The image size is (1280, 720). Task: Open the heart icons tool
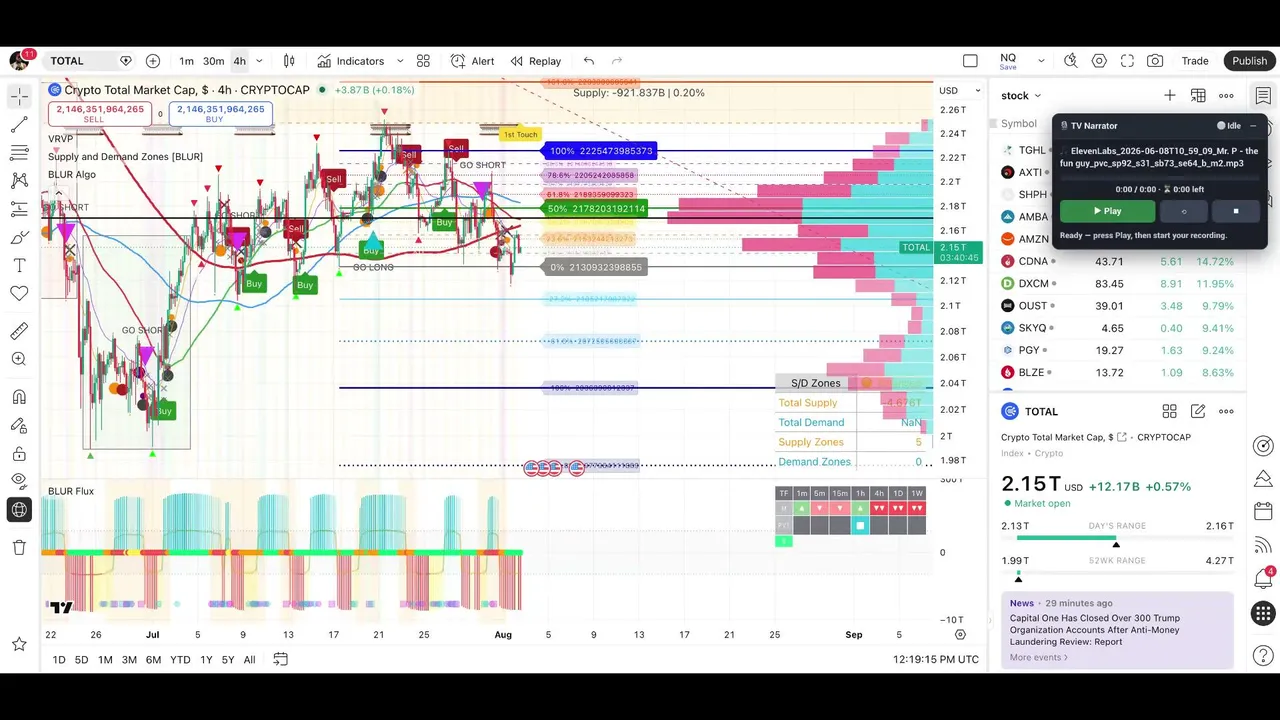point(19,294)
